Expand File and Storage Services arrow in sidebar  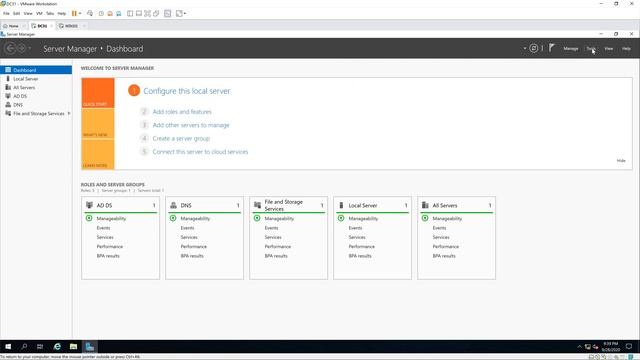pos(69,113)
